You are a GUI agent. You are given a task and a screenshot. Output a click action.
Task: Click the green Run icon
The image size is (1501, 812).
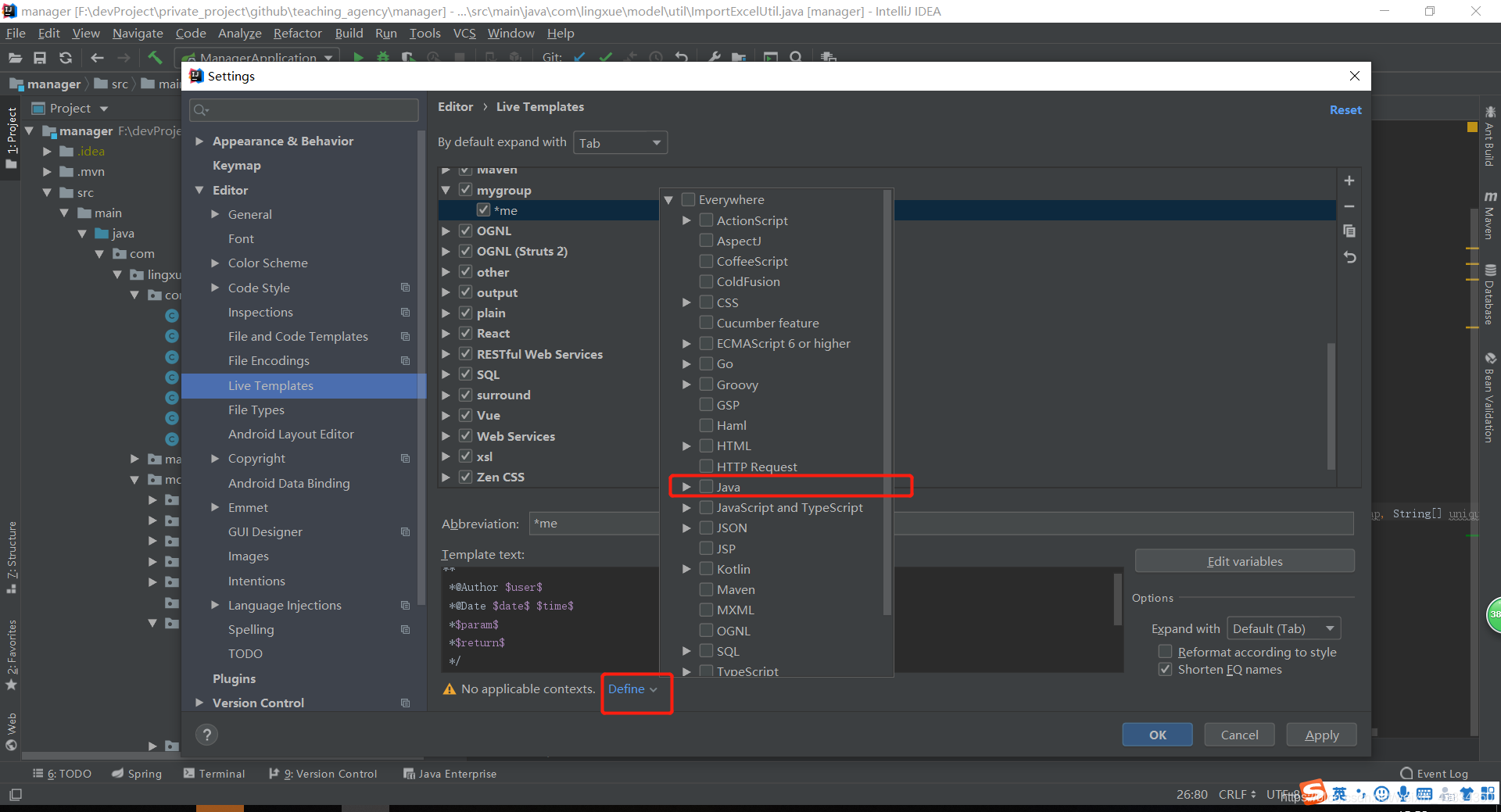pos(358,57)
